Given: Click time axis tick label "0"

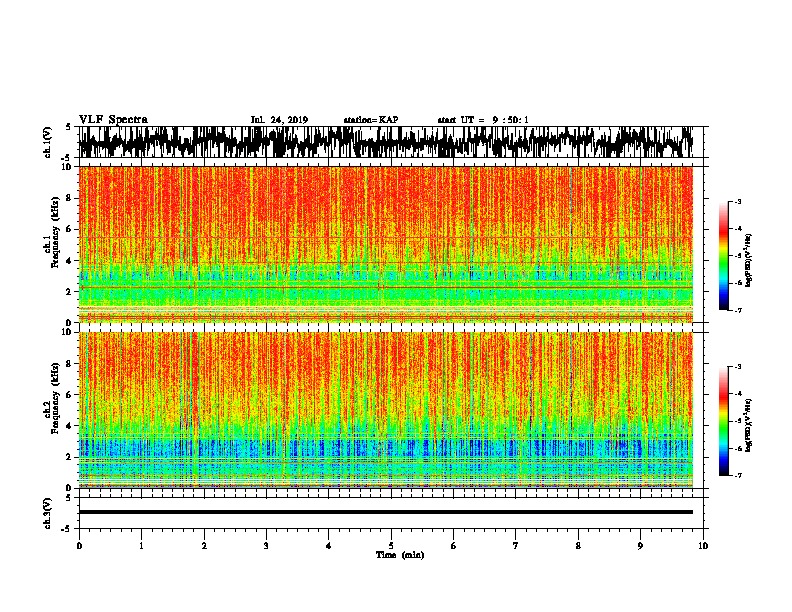Looking at the screenshot, I should click(79, 546).
